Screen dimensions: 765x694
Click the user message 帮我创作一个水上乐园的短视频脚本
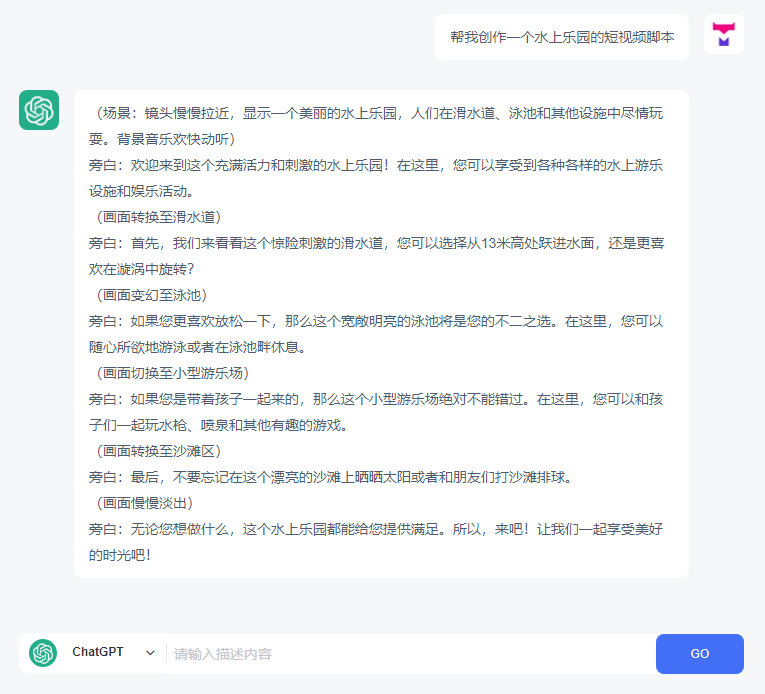click(x=562, y=37)
